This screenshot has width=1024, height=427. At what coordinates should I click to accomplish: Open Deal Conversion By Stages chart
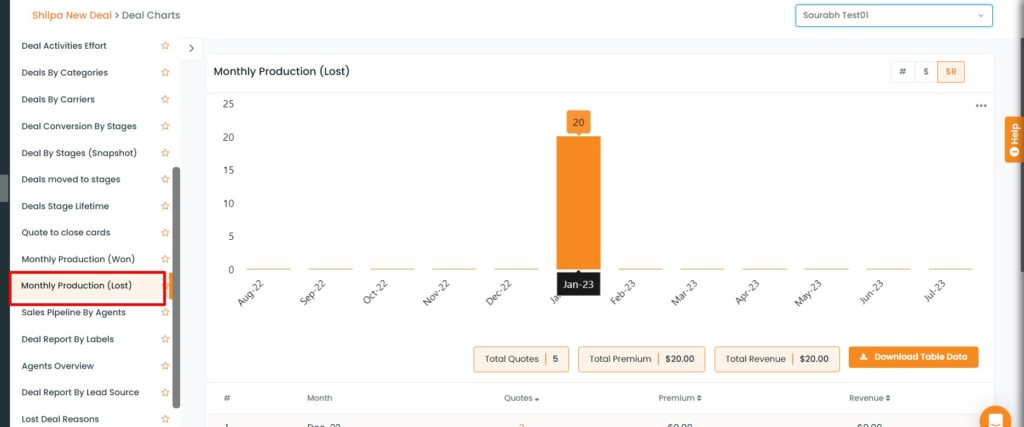[x=79, y=126]
